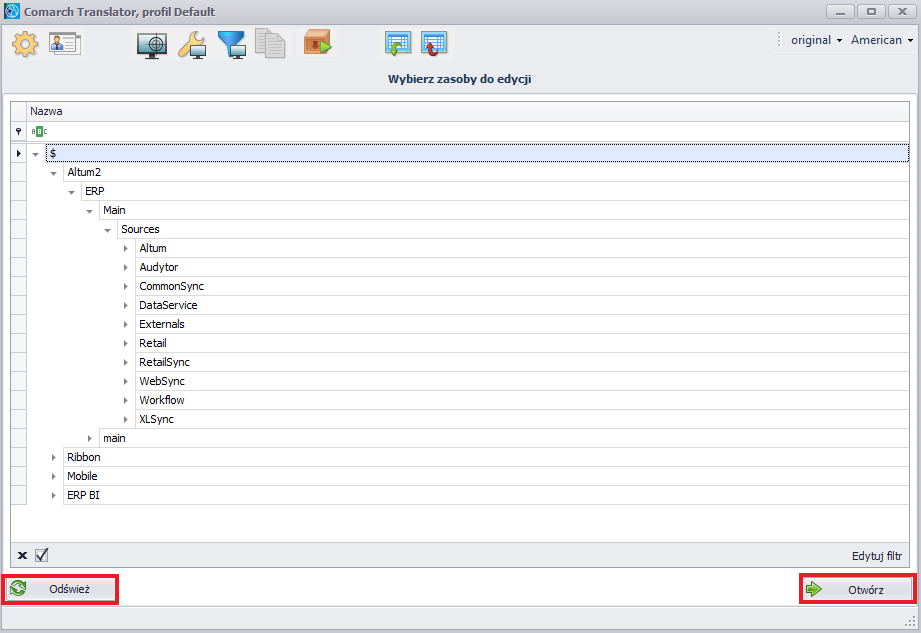The width and height of the screenshot is (921, 633).
Task: Select the CommonSync tree row
Action: coord(522,287)
